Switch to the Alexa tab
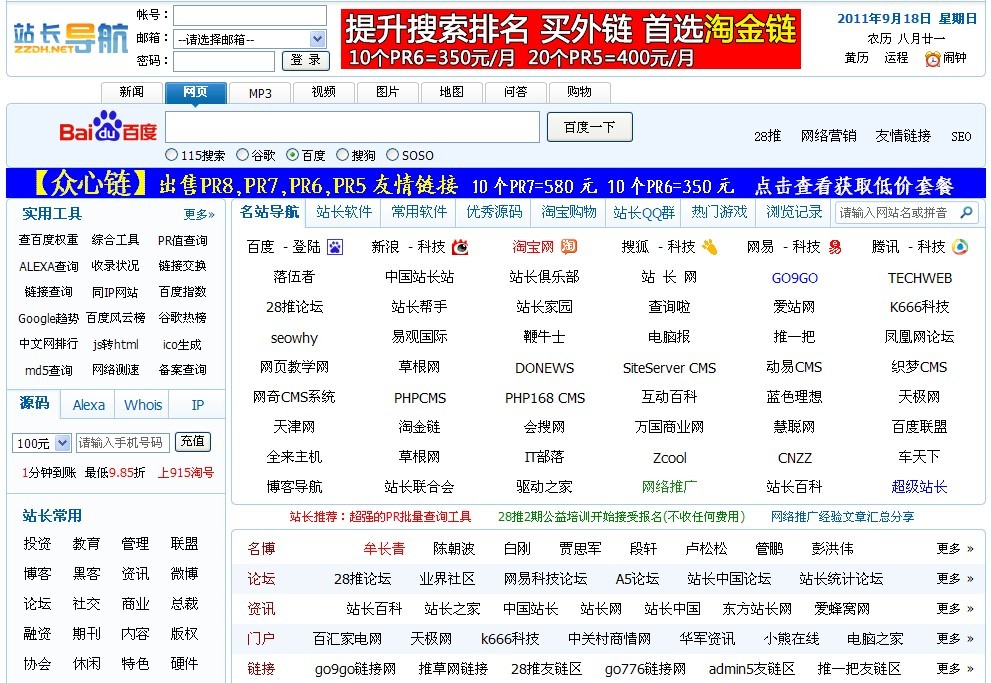Screen dimensions: 991x683 point(88,405)
